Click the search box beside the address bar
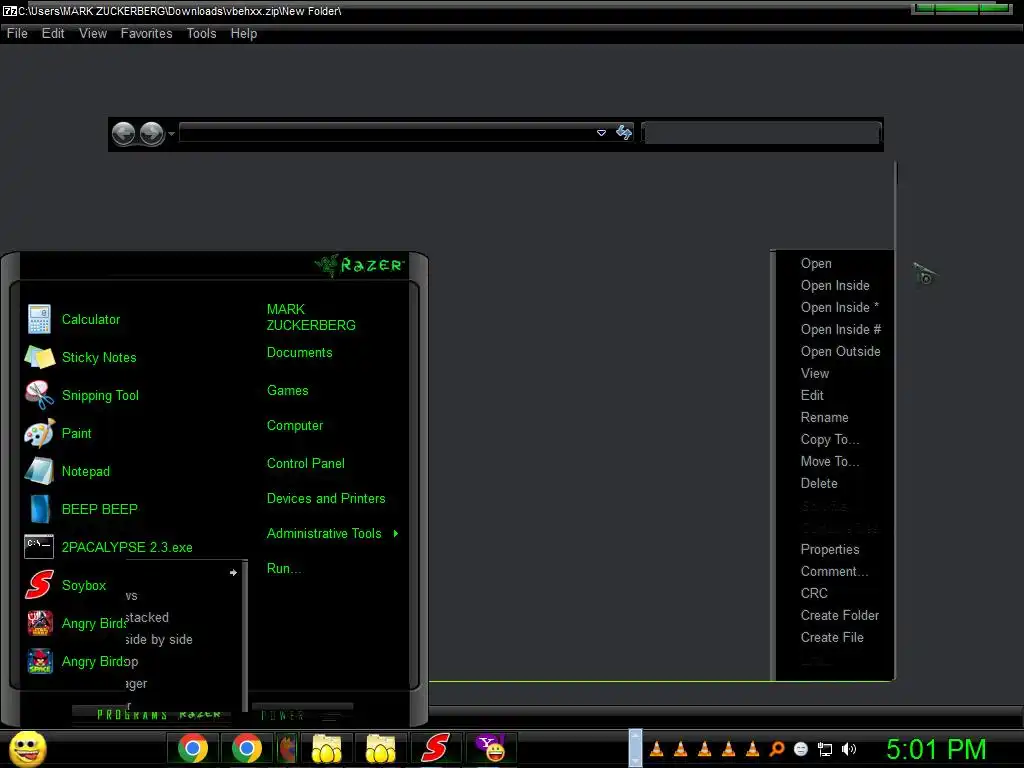1024x768 pixels. point(761,133)
